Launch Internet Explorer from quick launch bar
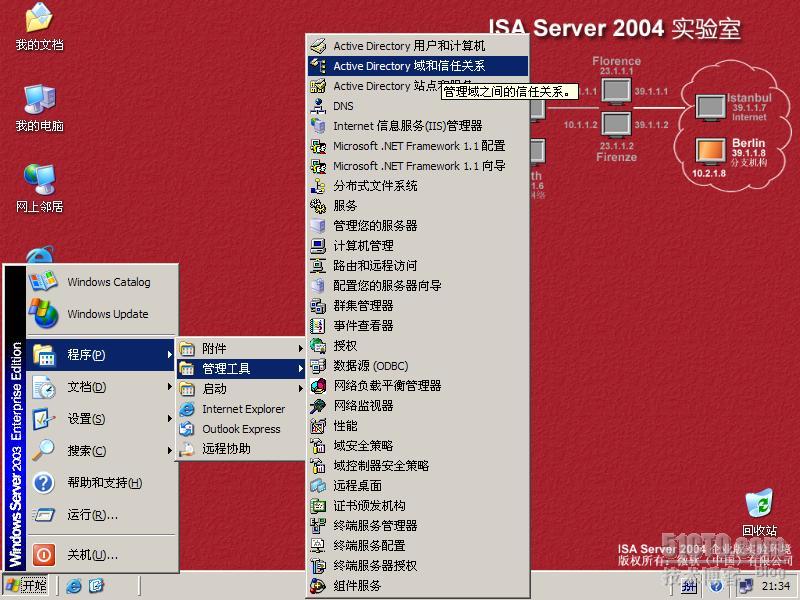The width and height of the screenshot is (800, 600). [74, 586]
